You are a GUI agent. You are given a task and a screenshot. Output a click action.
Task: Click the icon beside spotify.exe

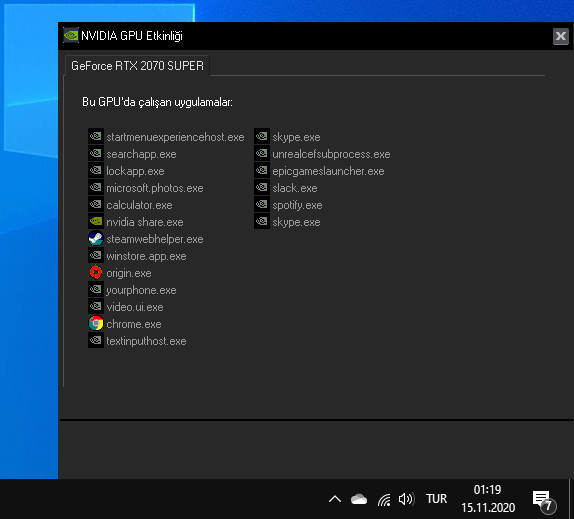pyautogui.click(x=262, y=205)
